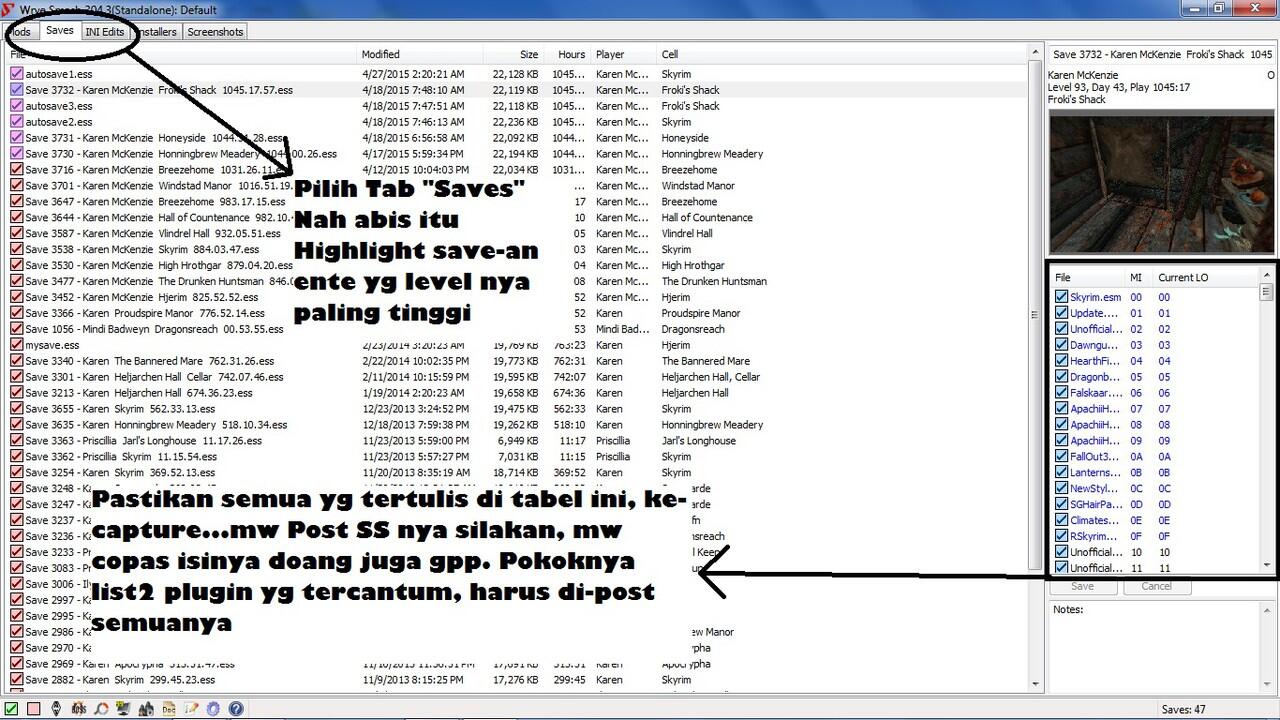Click the green checkmark status bar icon
The height and width of the screenshot is (720, 1280).
[11, 709]
